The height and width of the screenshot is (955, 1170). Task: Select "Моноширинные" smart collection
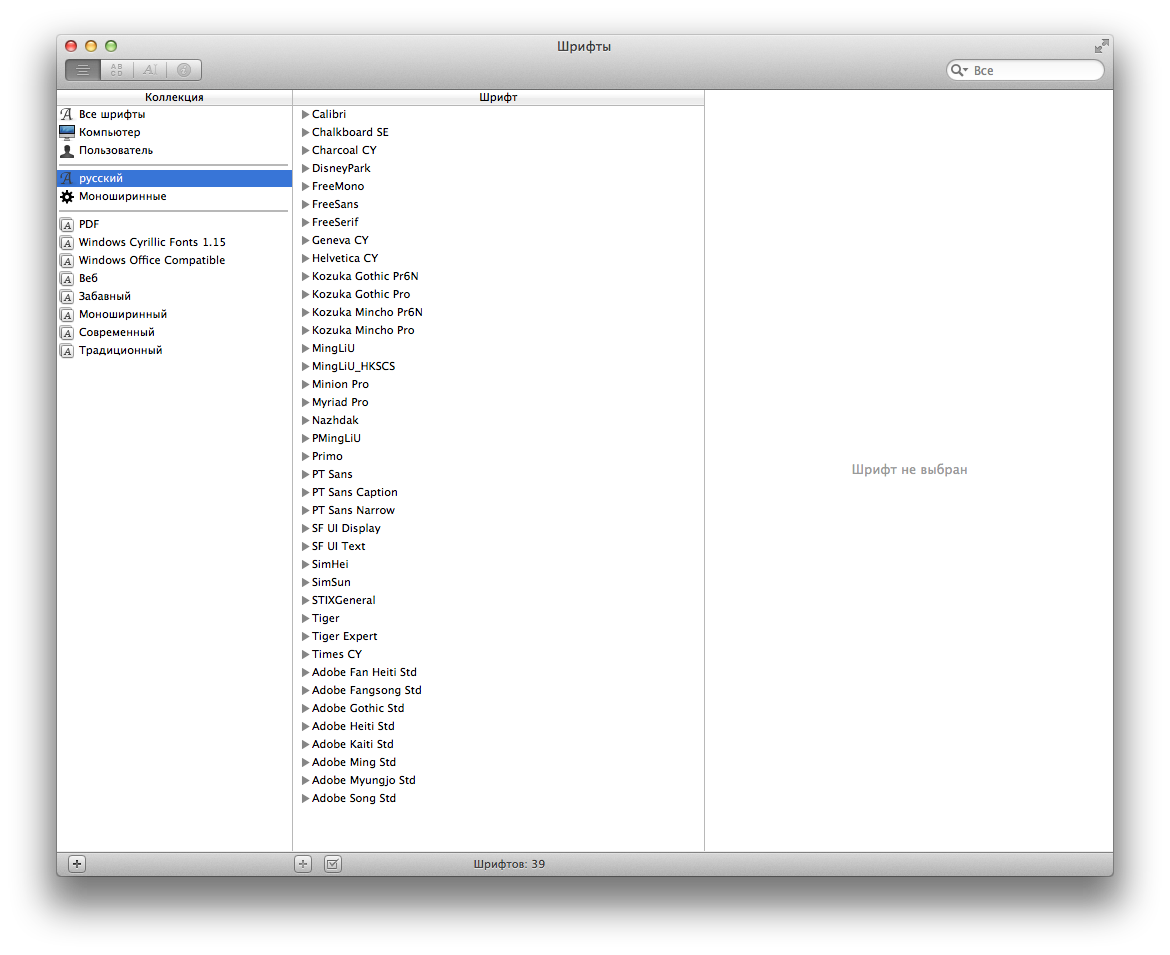tap(175, 196)
